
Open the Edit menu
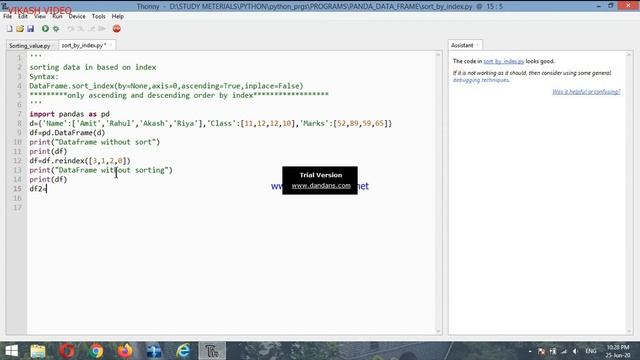23,16
